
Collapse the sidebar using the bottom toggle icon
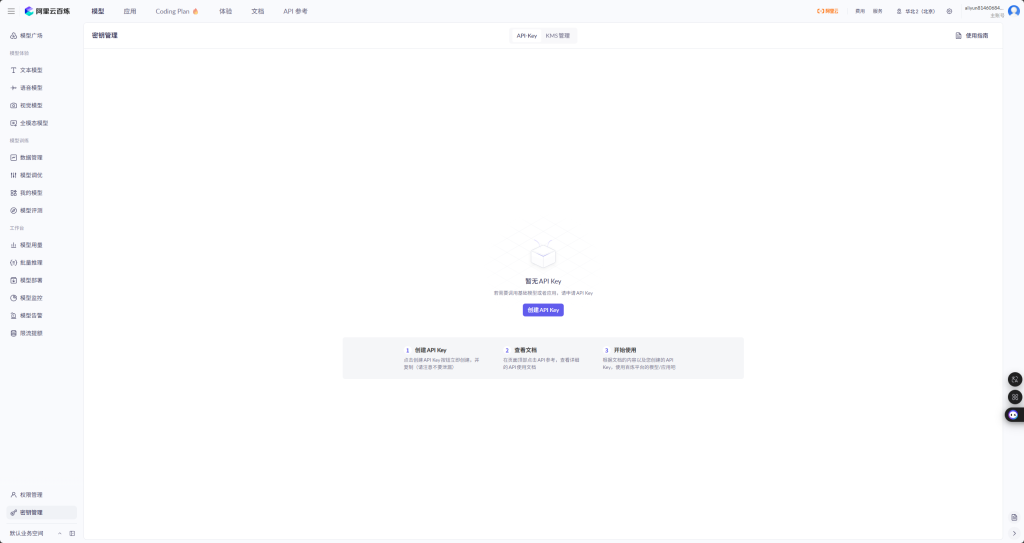click(x=72, y=533)
